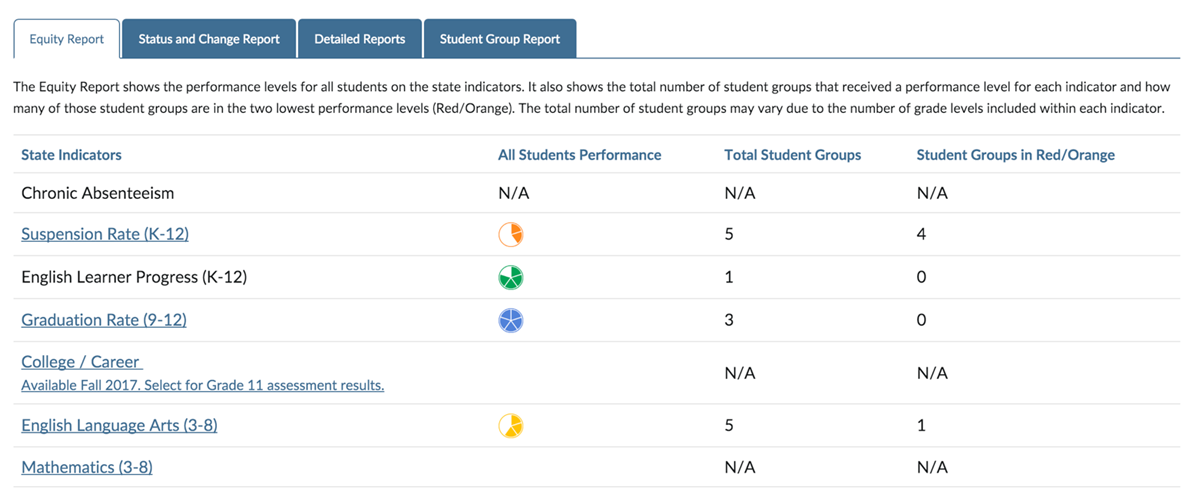
Task: Open the Suspension Rate (K-12) link
Action: click(x=105, y=234)
